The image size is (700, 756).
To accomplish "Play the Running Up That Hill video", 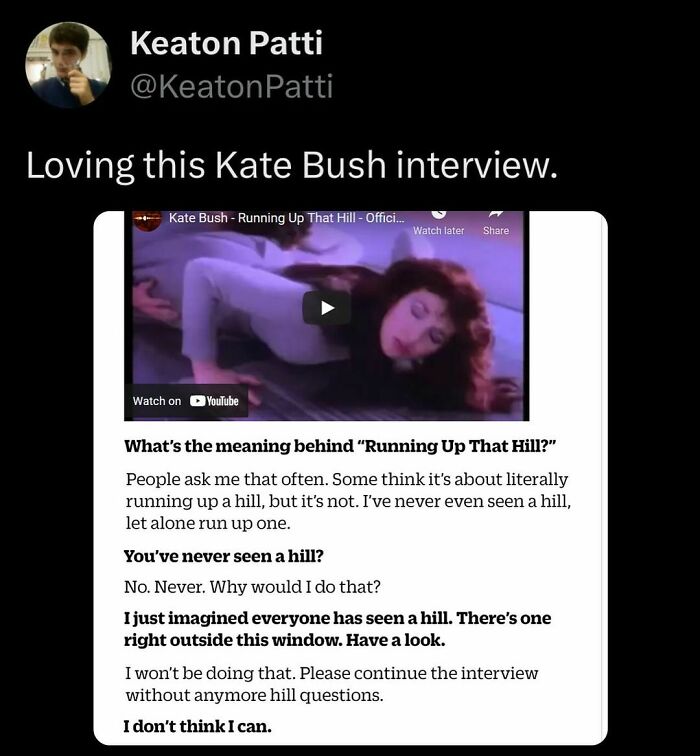I will tap(327, 308).
